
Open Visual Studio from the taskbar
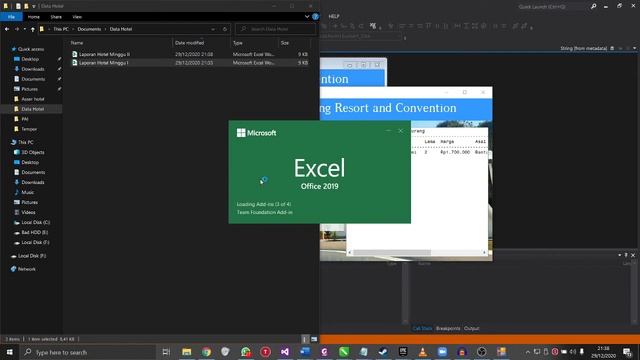click(285, 352)
